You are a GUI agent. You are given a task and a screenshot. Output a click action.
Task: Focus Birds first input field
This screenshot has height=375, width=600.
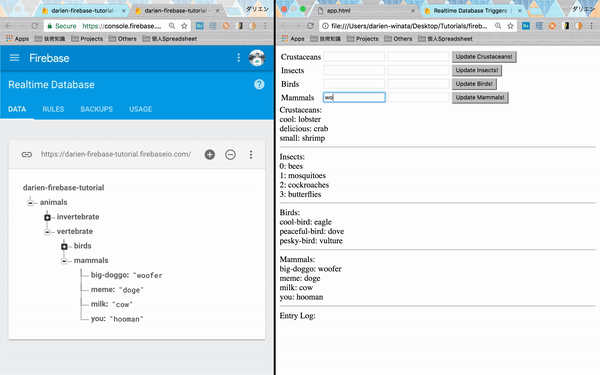[354, 84]
